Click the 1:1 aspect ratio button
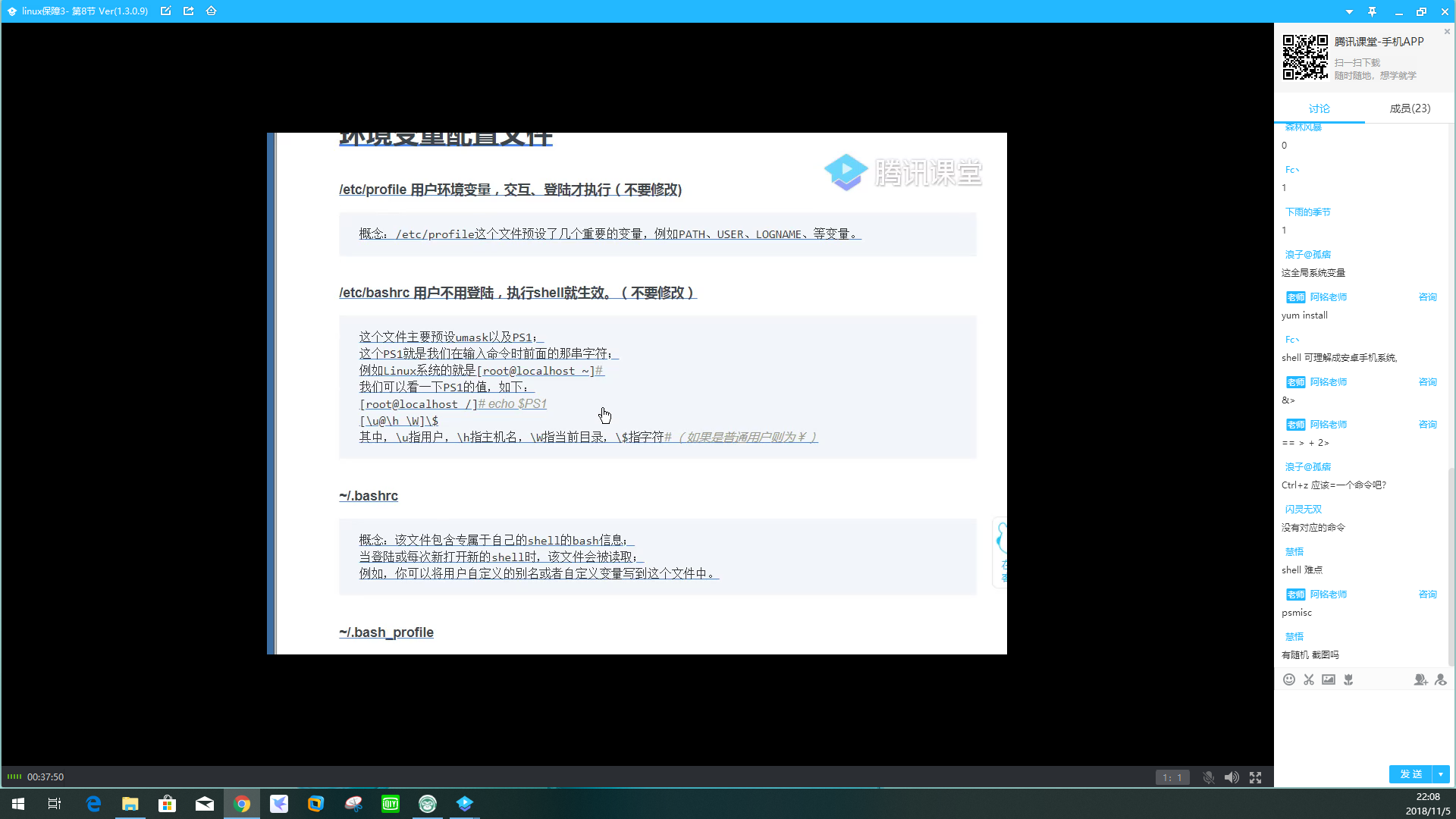Image resolution: width=1456 pixels, height=819 pixels. click(1172, 777)
